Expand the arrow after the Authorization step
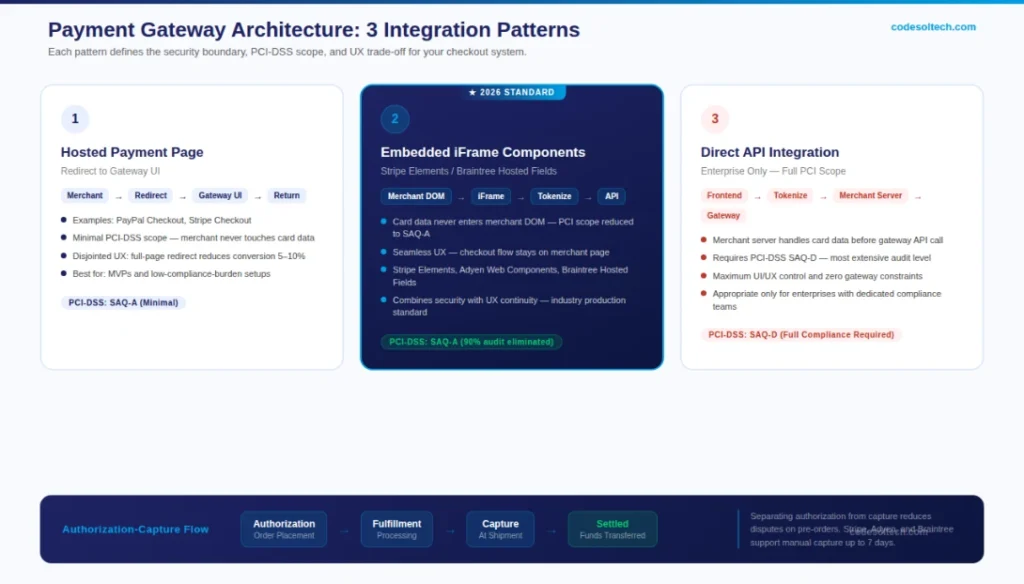This screenshot has width=1024, height=584. (343, 529)
